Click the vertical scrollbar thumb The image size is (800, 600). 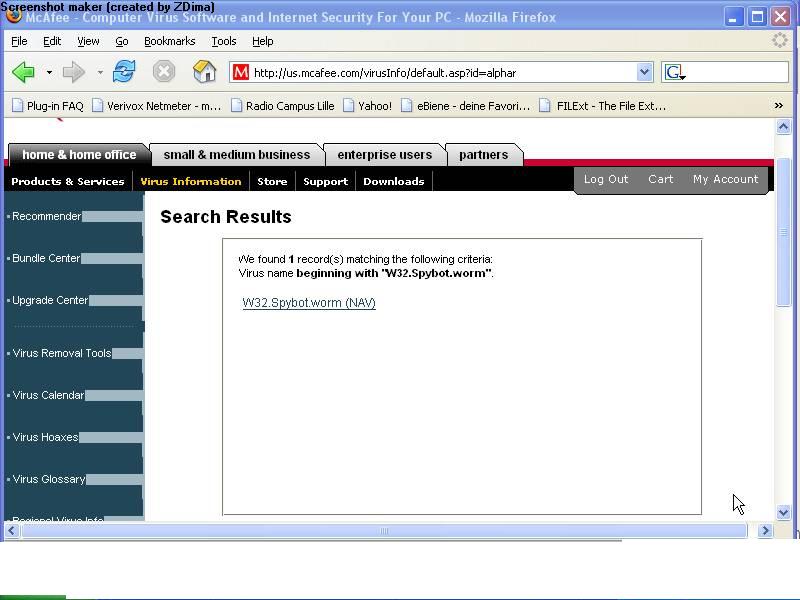pyautogui.click(x=783, y=232)
